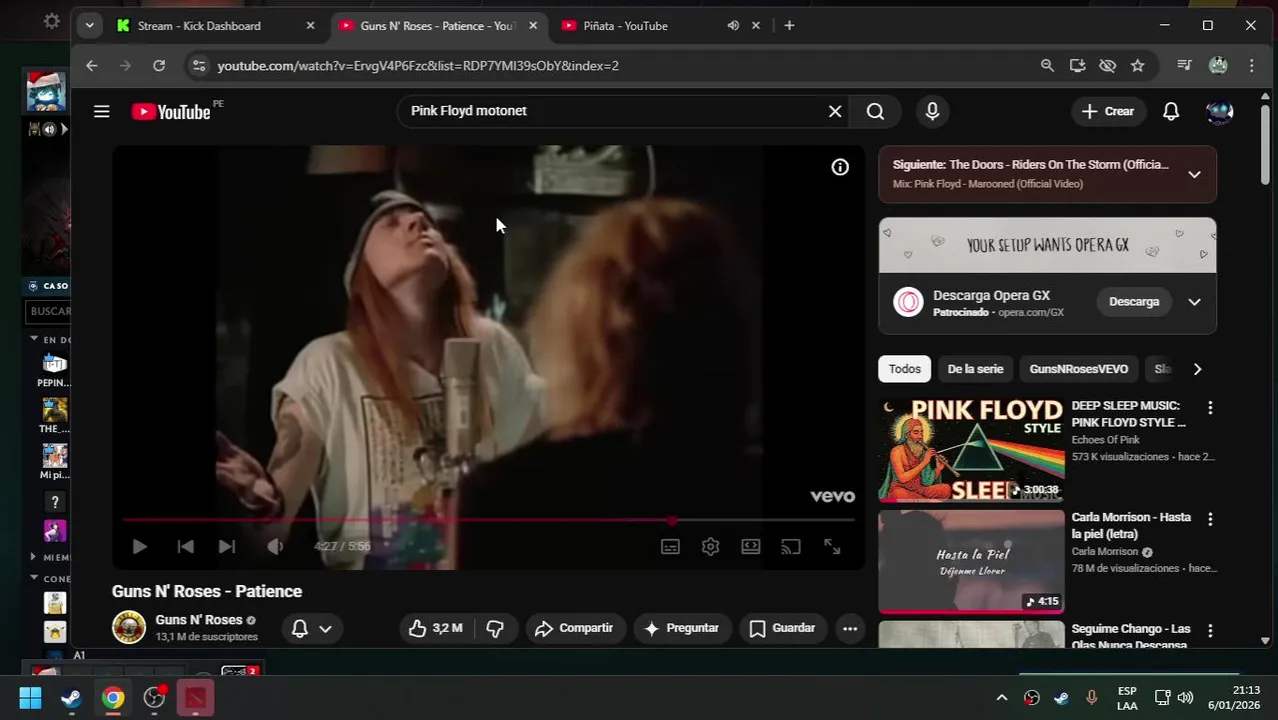Viewport: 1278px width, 720px height.
Task: Open the Windows Start menu
Action: tap(30, 697)
